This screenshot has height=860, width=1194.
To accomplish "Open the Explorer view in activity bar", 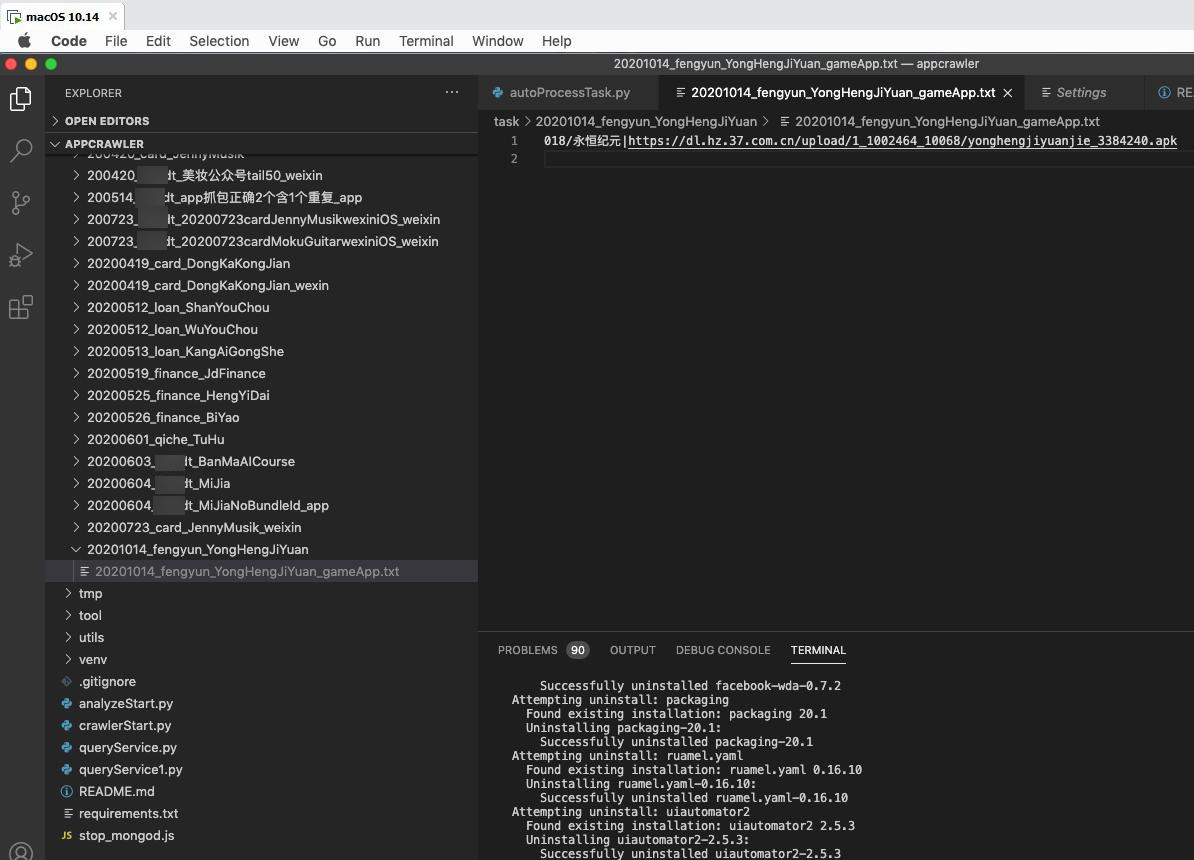I will click(21, 98).
